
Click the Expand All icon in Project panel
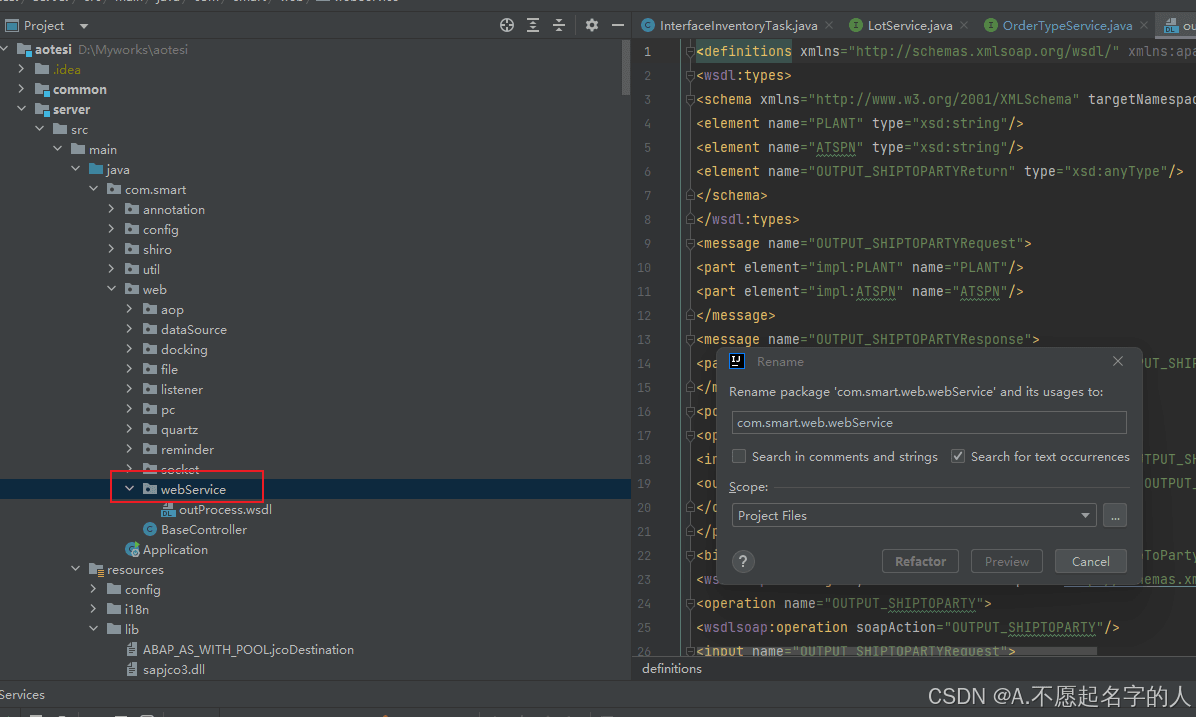tap(533, 25)
